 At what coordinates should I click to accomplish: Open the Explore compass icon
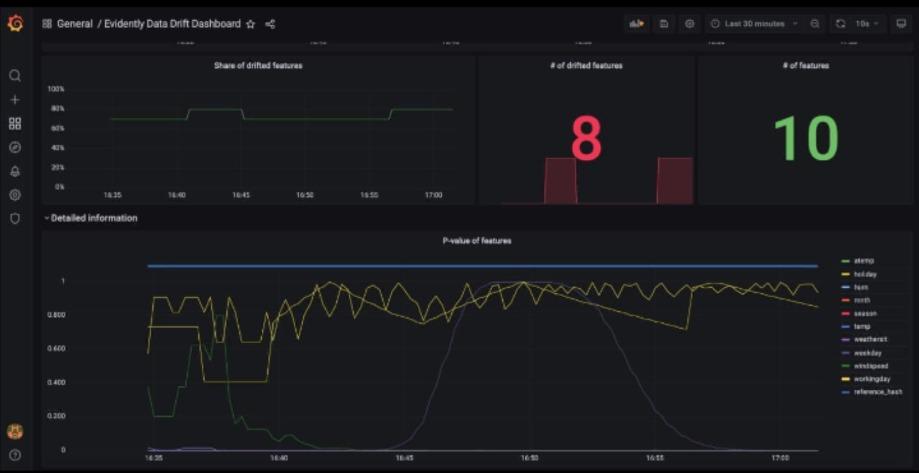pos(15,148)
